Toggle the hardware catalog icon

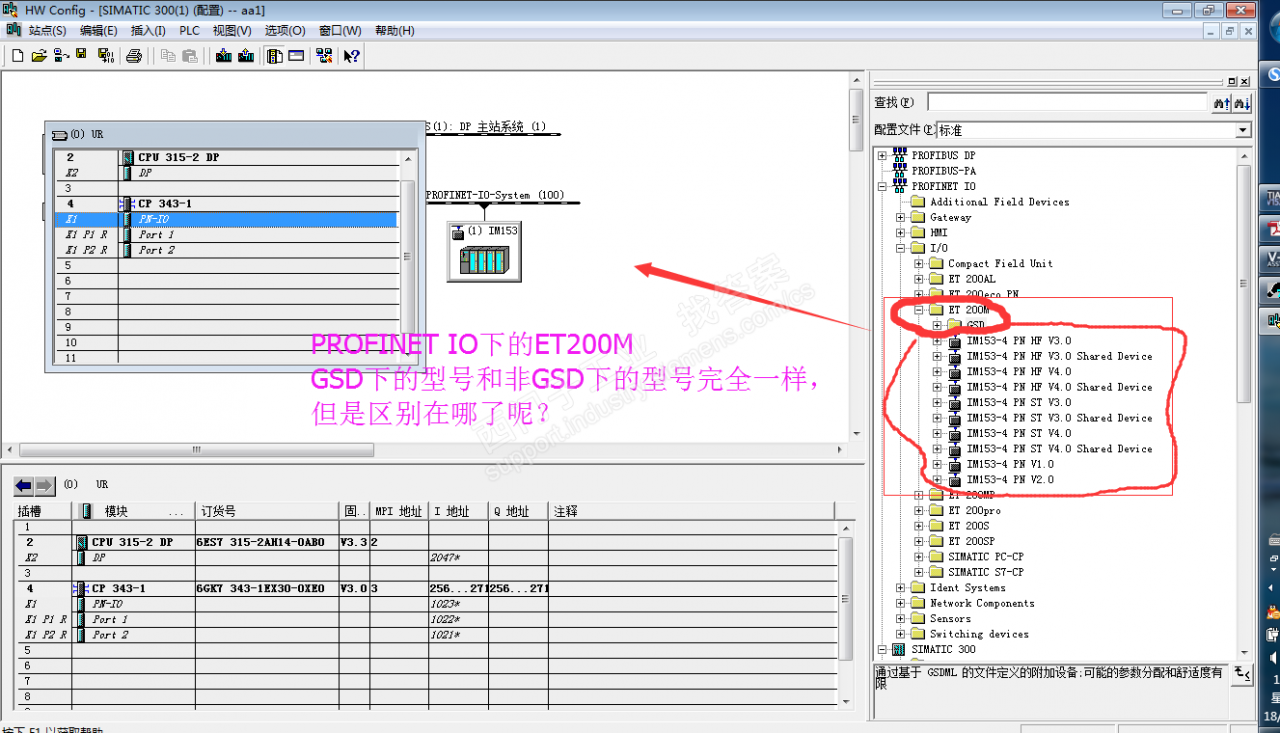[275, 56]
